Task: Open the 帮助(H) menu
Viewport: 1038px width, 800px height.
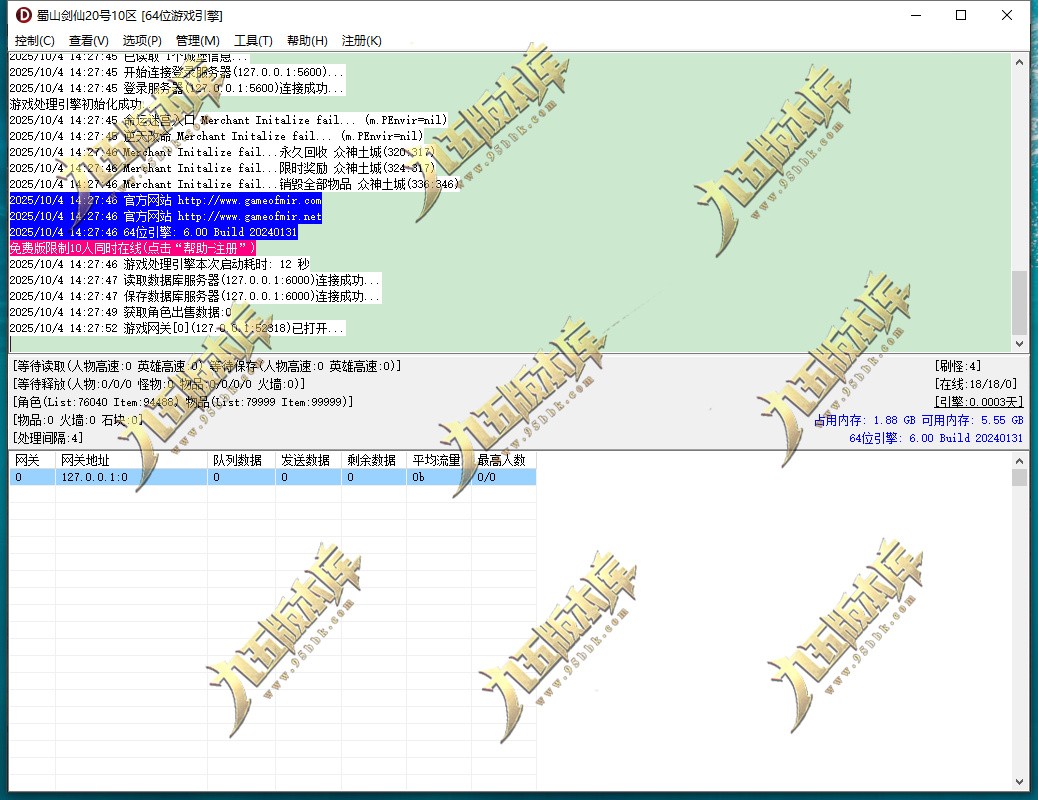Action: pos(307,41)
